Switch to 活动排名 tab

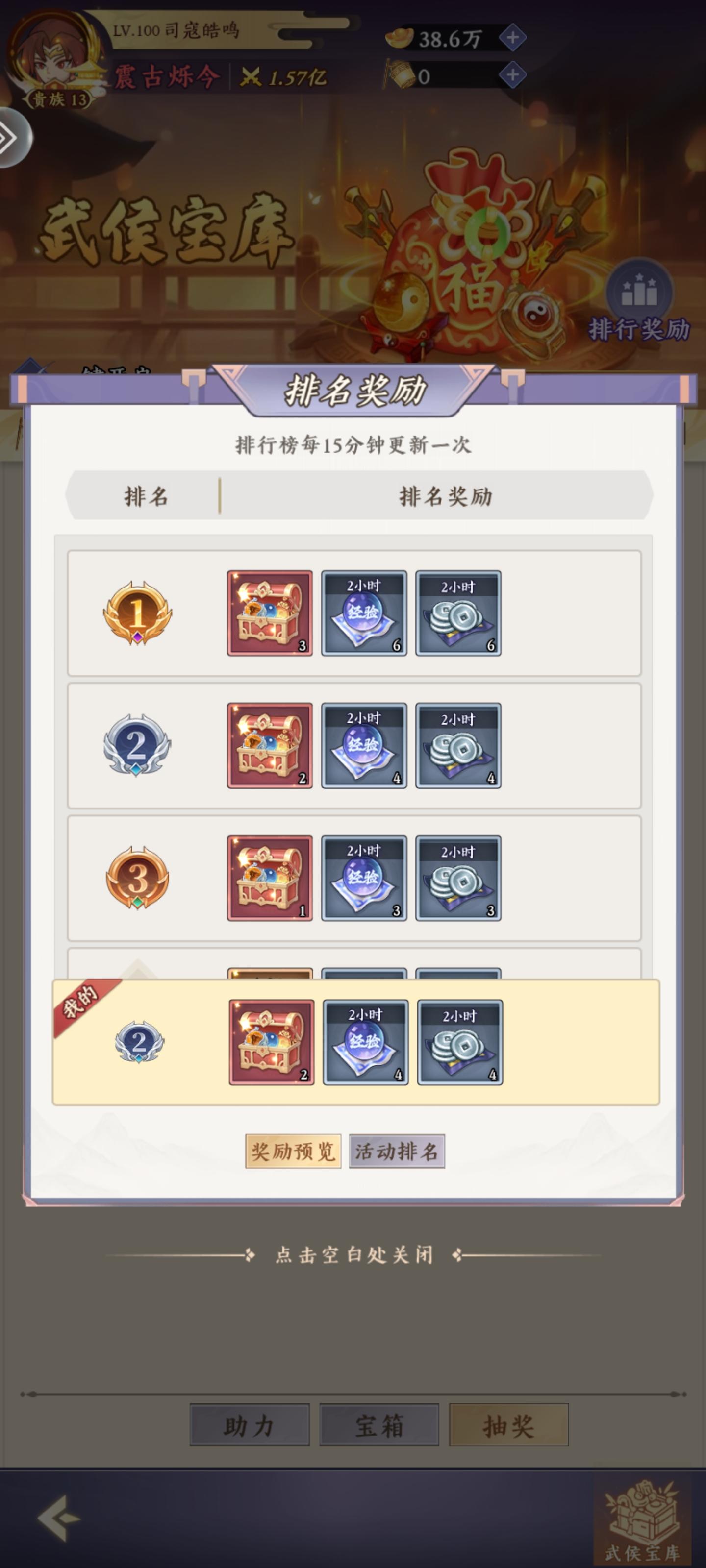[397, 1151]
